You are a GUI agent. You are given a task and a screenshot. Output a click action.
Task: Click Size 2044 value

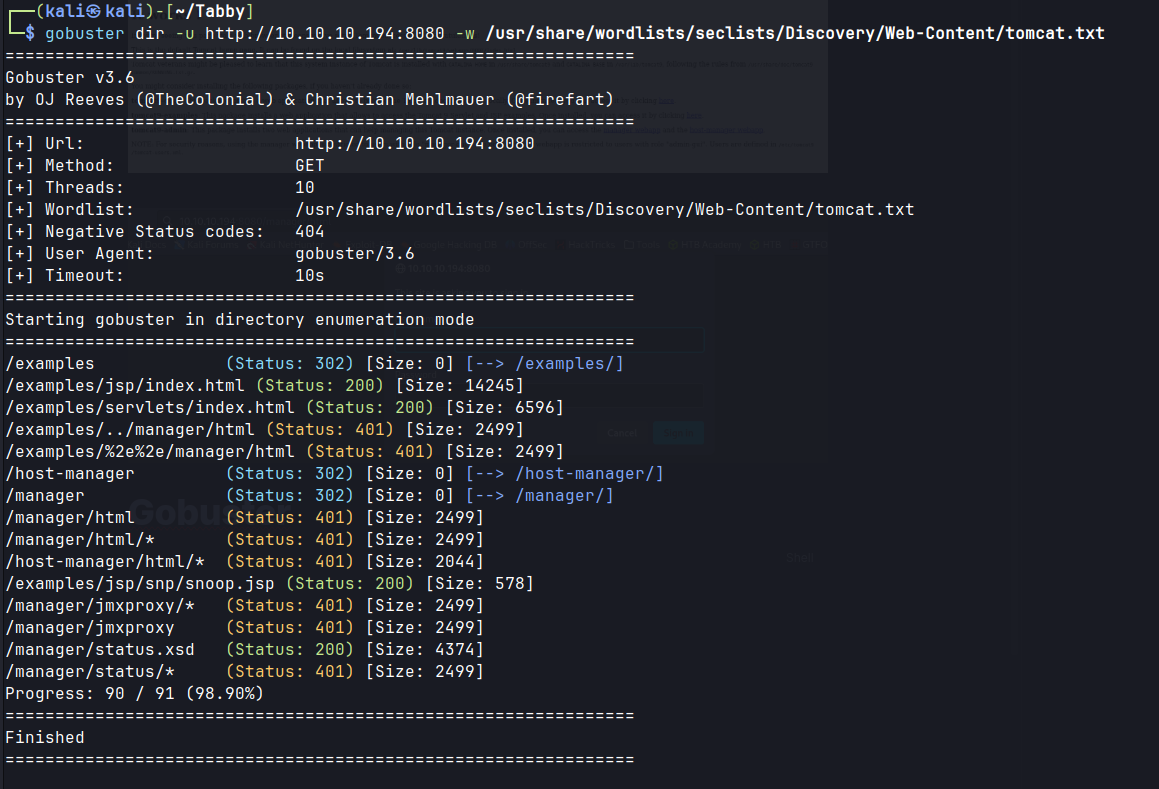pos(455,562)
